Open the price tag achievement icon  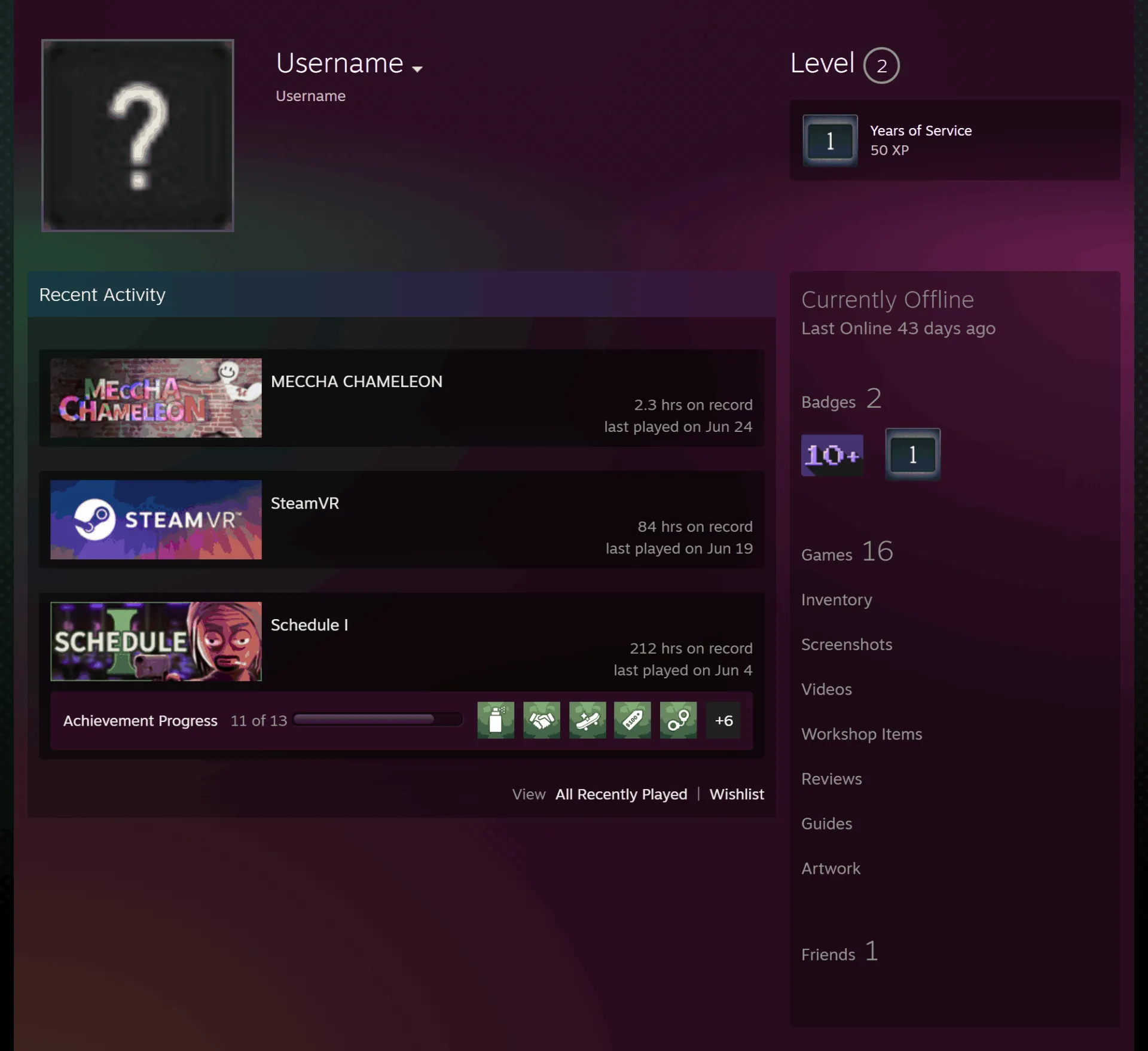point(633,720)
